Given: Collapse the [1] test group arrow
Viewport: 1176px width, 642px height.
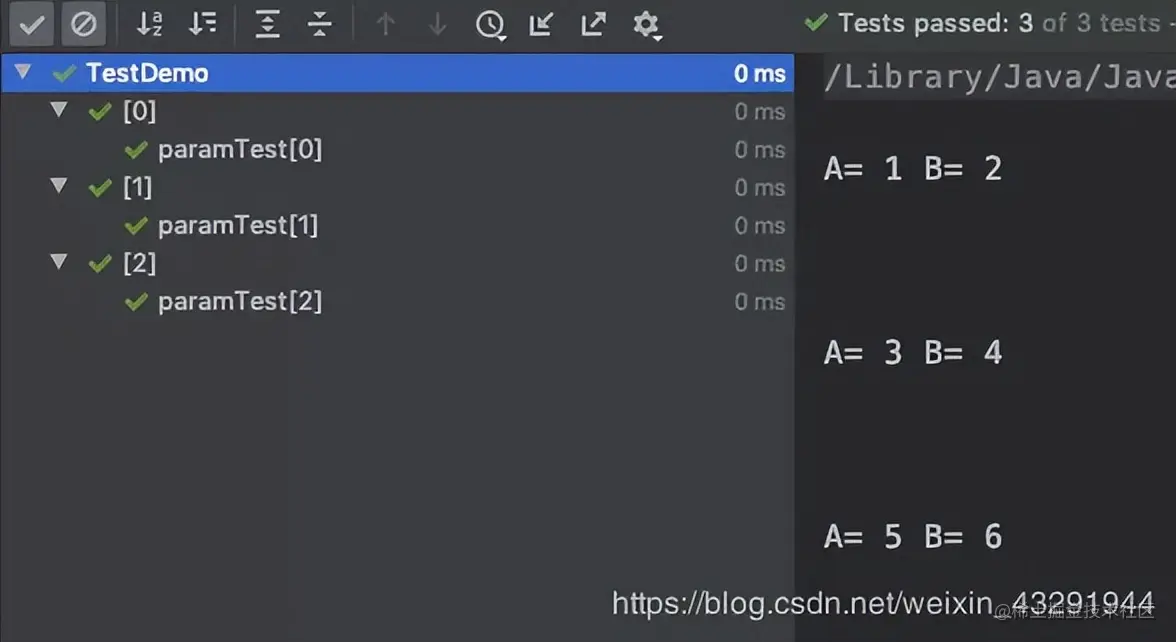Looking at the screenshot, I should pyautogui.click(x=58, y=186).
